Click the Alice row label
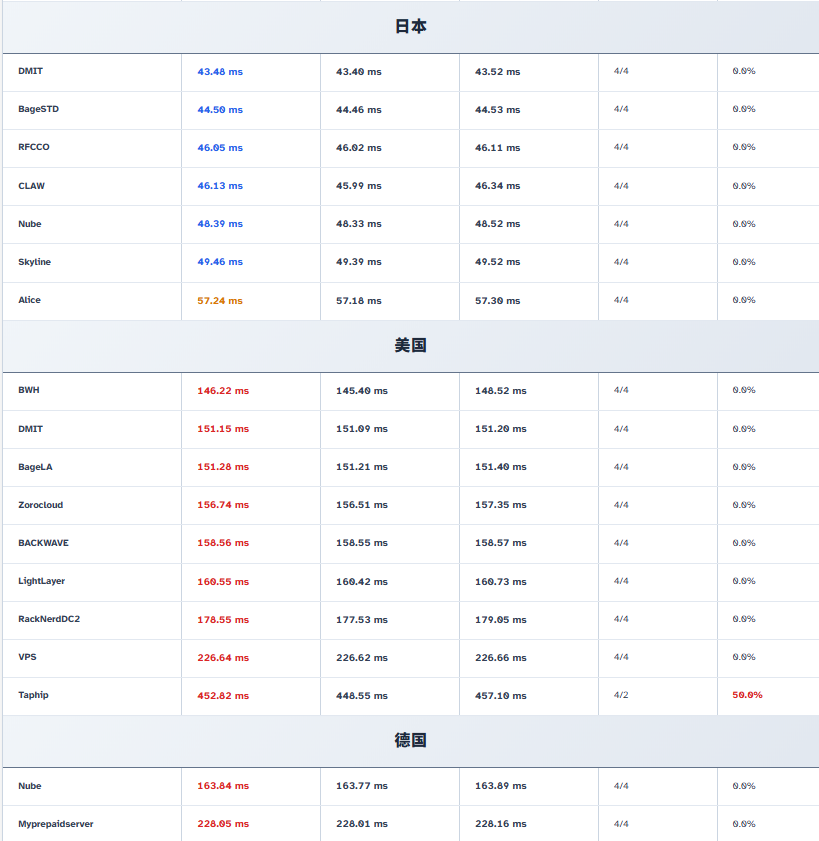This screenshot has height=841, width=819. (29, 300)
